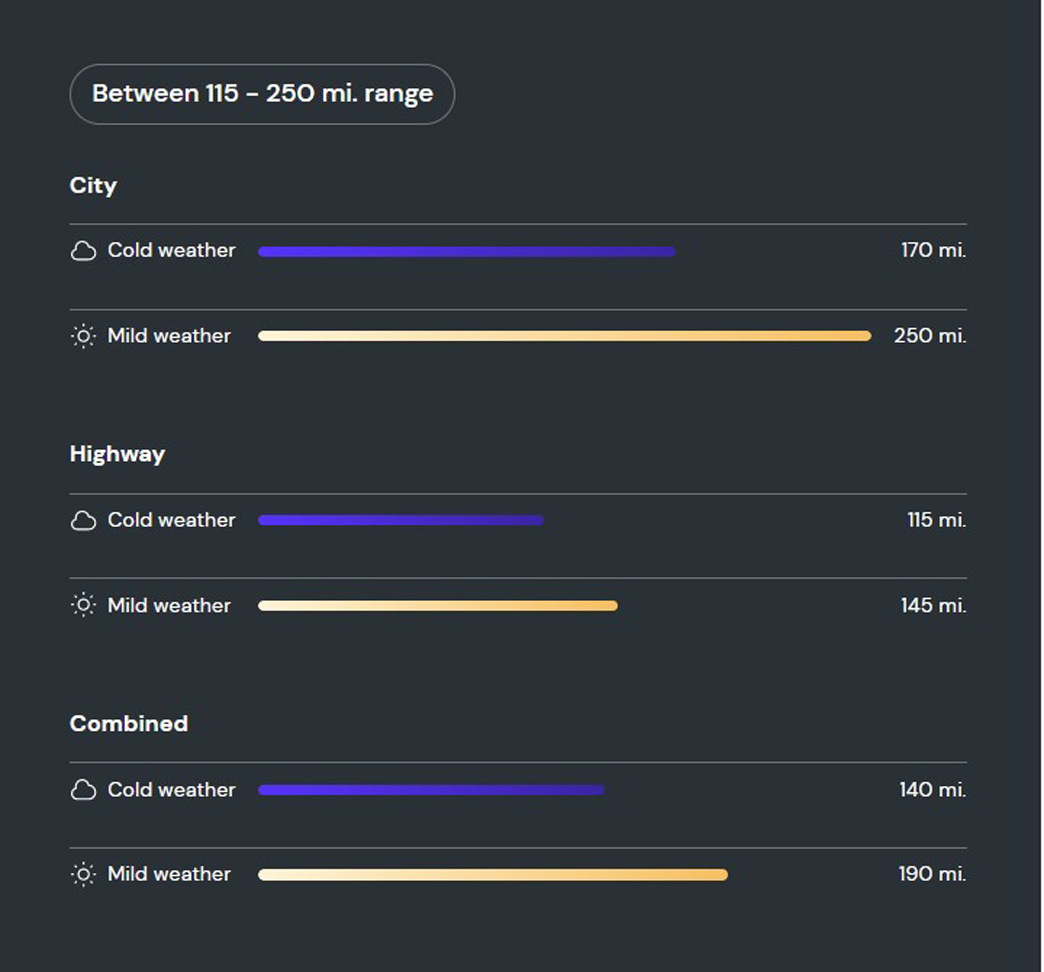The height and width of the screenshot is (972, 1044).
Task: Click the 190 mi. value label
Action: (x=931, y=874)
